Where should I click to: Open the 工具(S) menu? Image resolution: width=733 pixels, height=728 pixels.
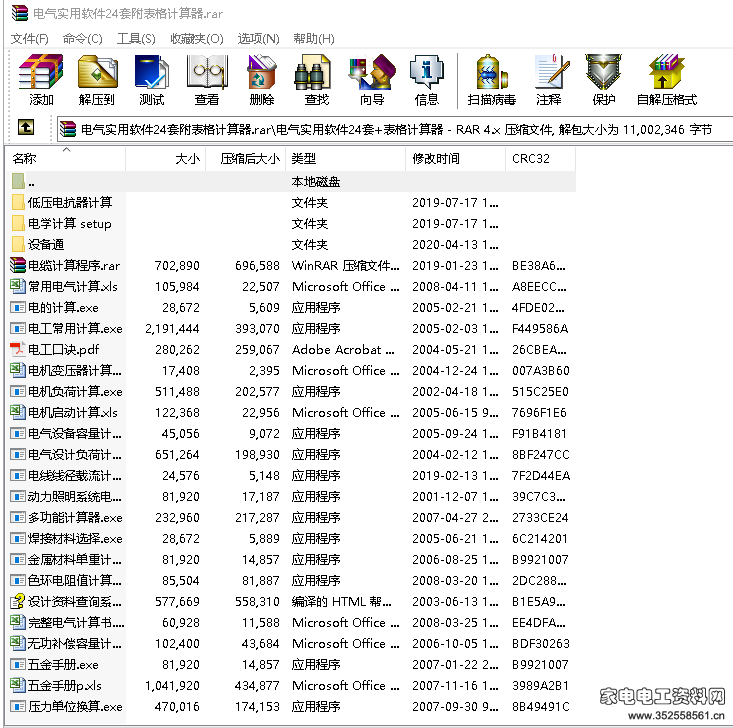[x=136, y=38]
